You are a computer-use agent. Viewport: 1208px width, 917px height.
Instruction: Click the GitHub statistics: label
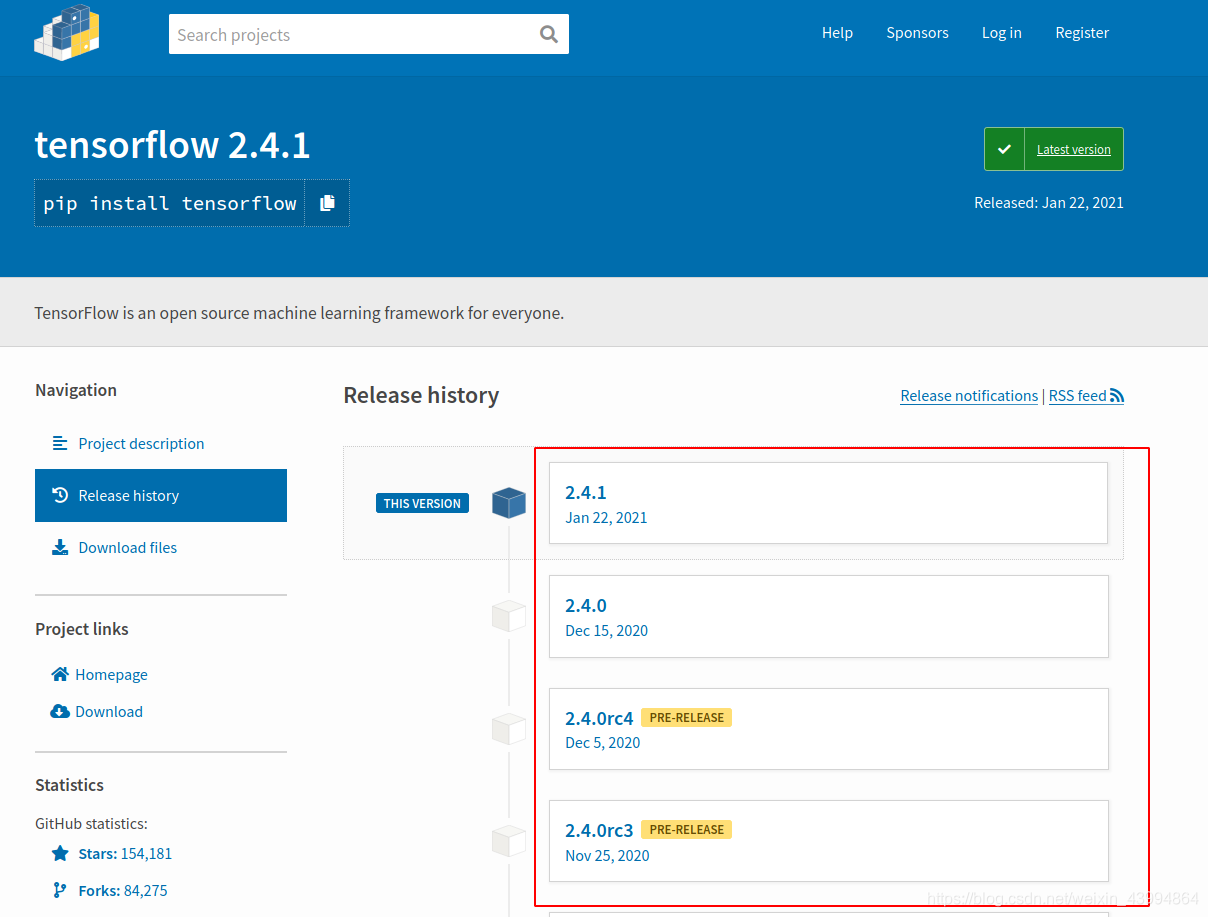click(91, 824)
